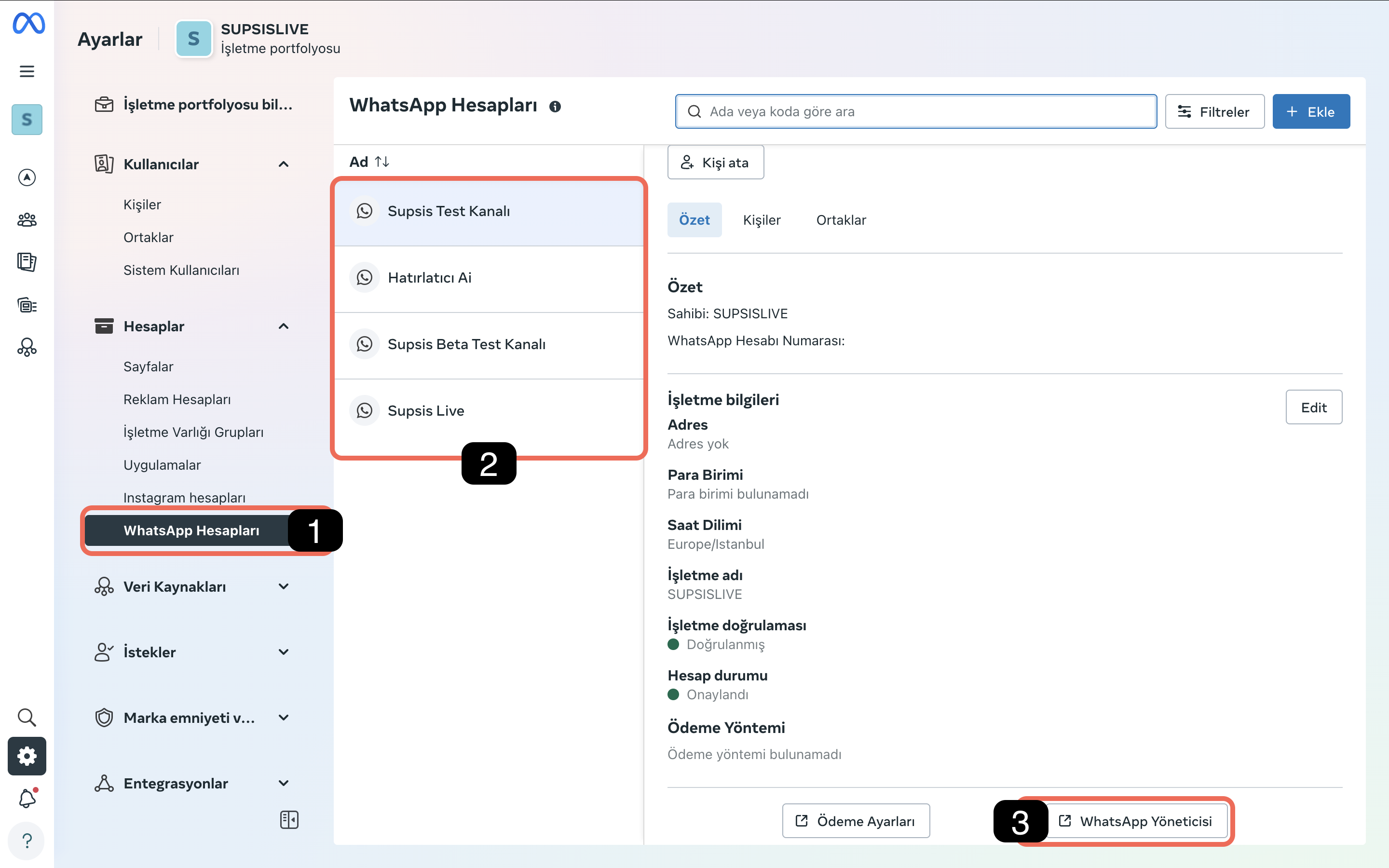
Task: Open Ödeme Ayarları
Action: click(856, 821)
